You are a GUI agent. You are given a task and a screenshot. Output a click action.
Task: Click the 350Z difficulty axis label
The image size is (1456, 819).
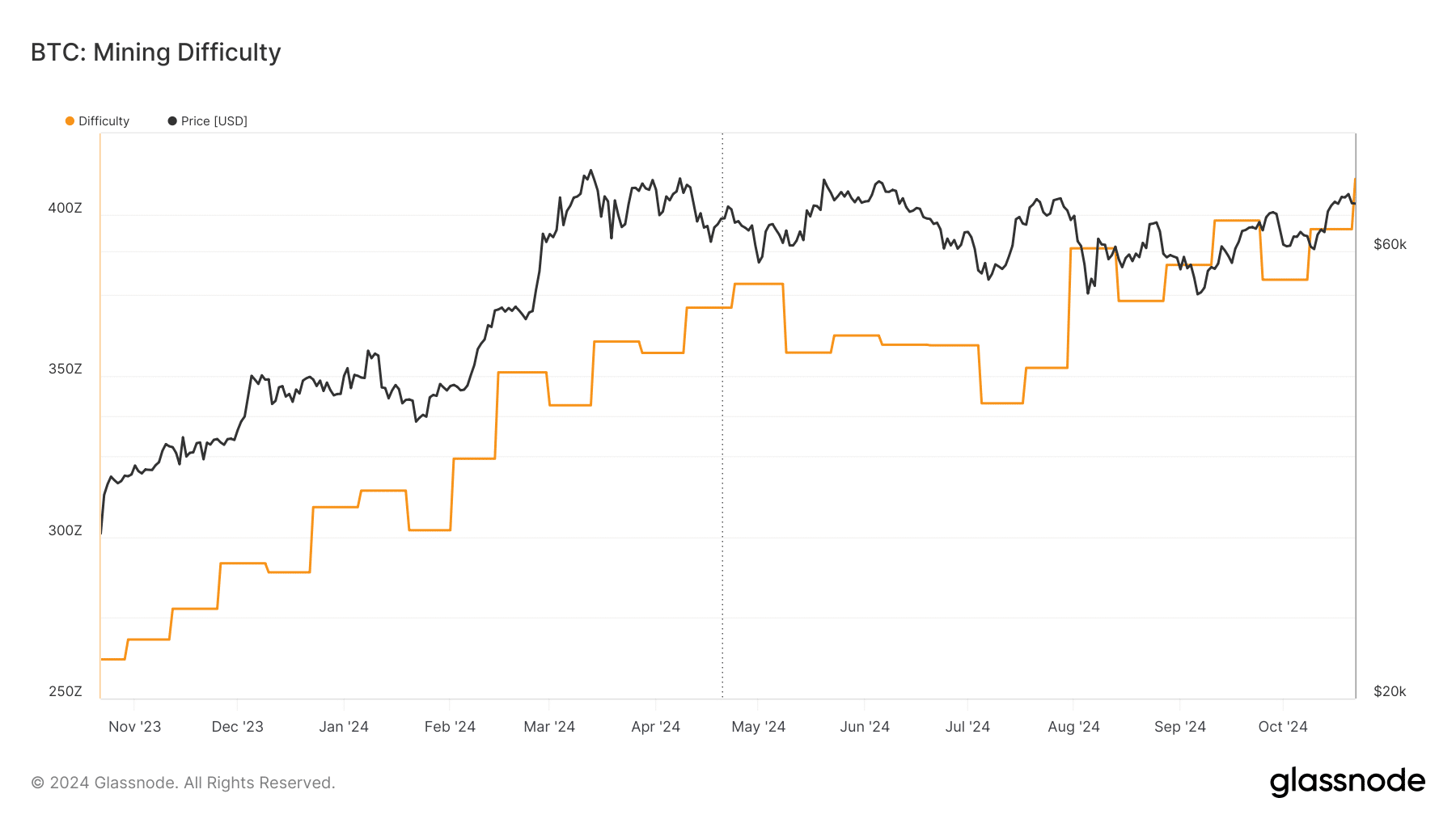pos(66,369)
